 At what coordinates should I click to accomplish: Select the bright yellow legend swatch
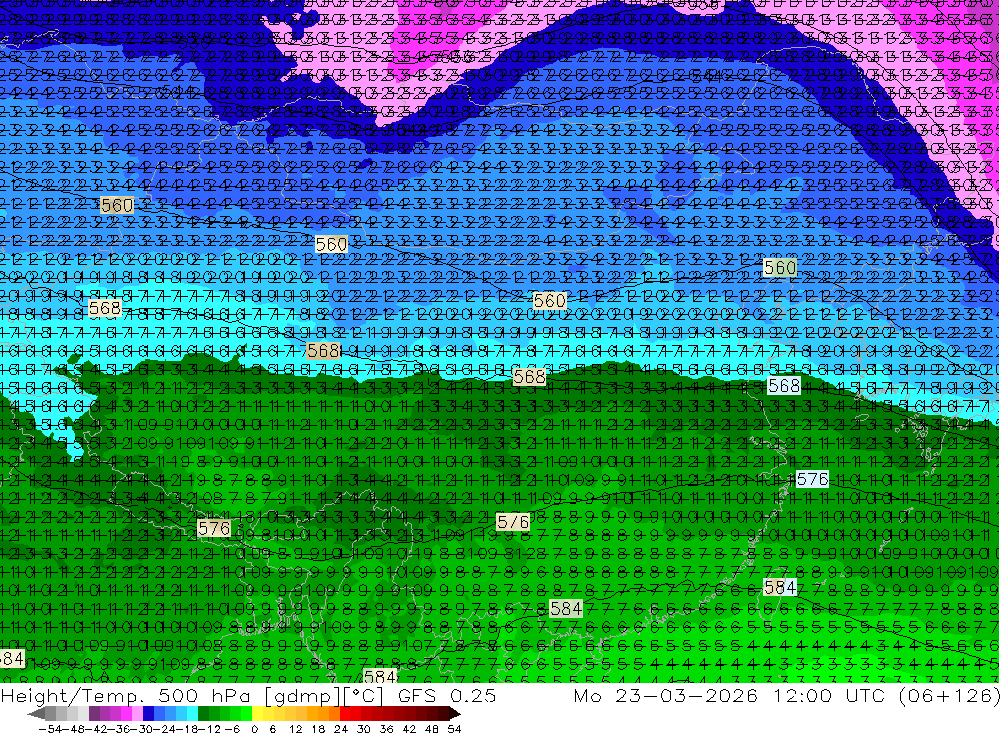coord(258,714)
